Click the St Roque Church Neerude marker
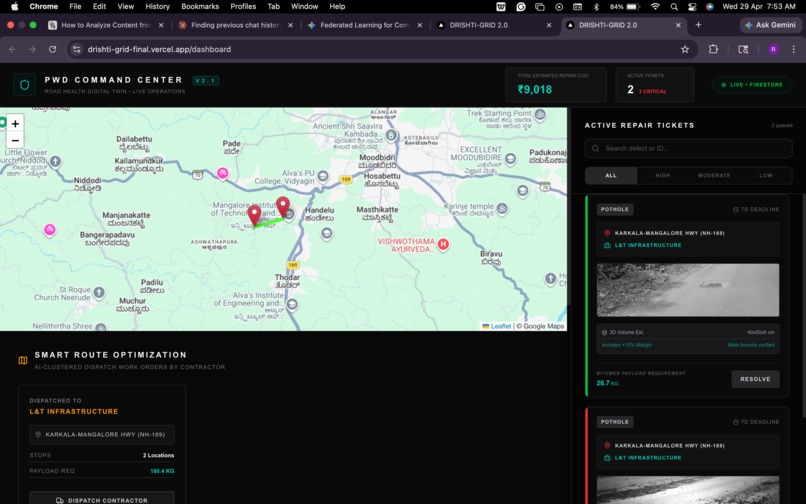This screenshot has height=504, width=806. 99,293
